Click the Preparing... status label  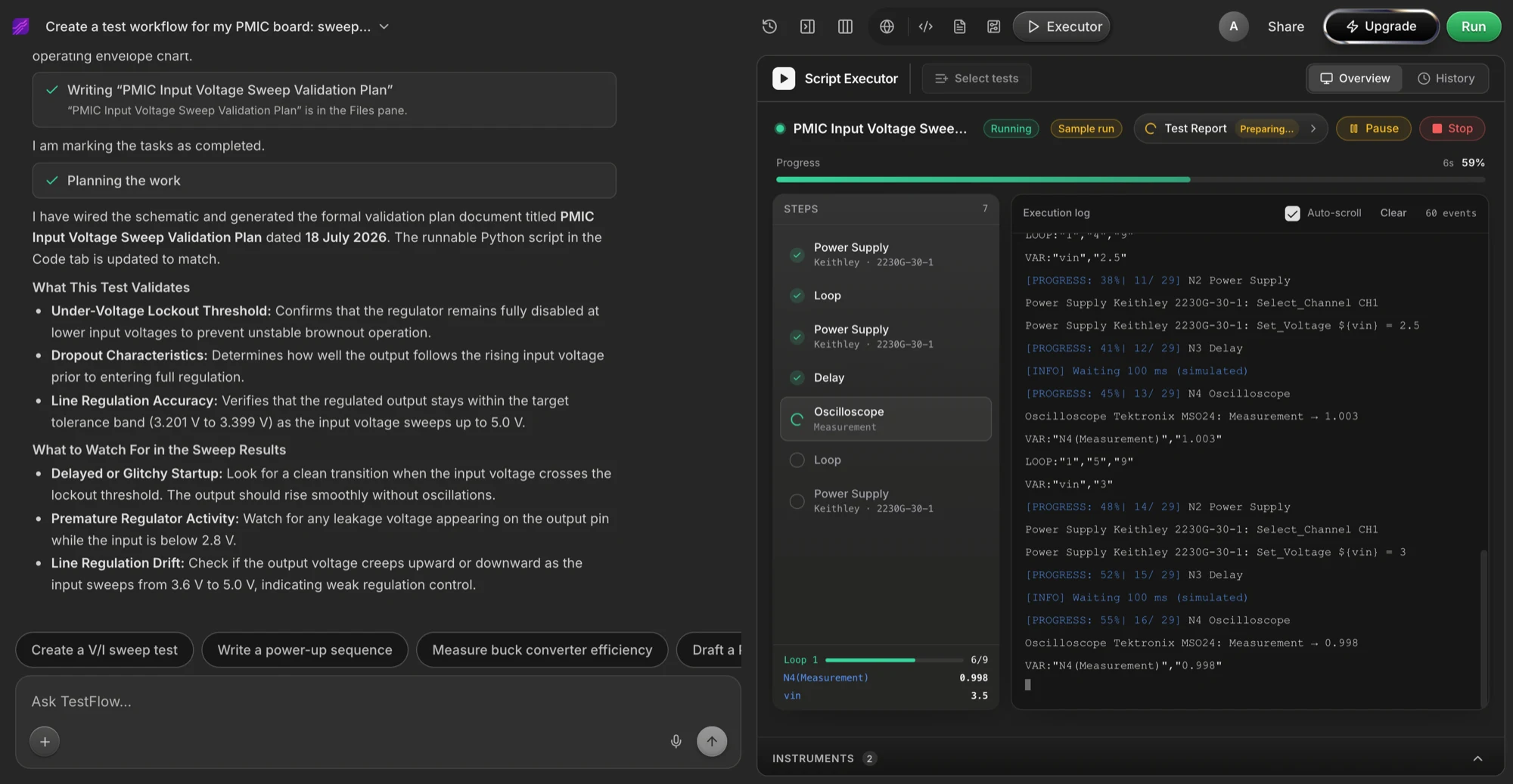pyautogui.click(x=1266, y=129)
